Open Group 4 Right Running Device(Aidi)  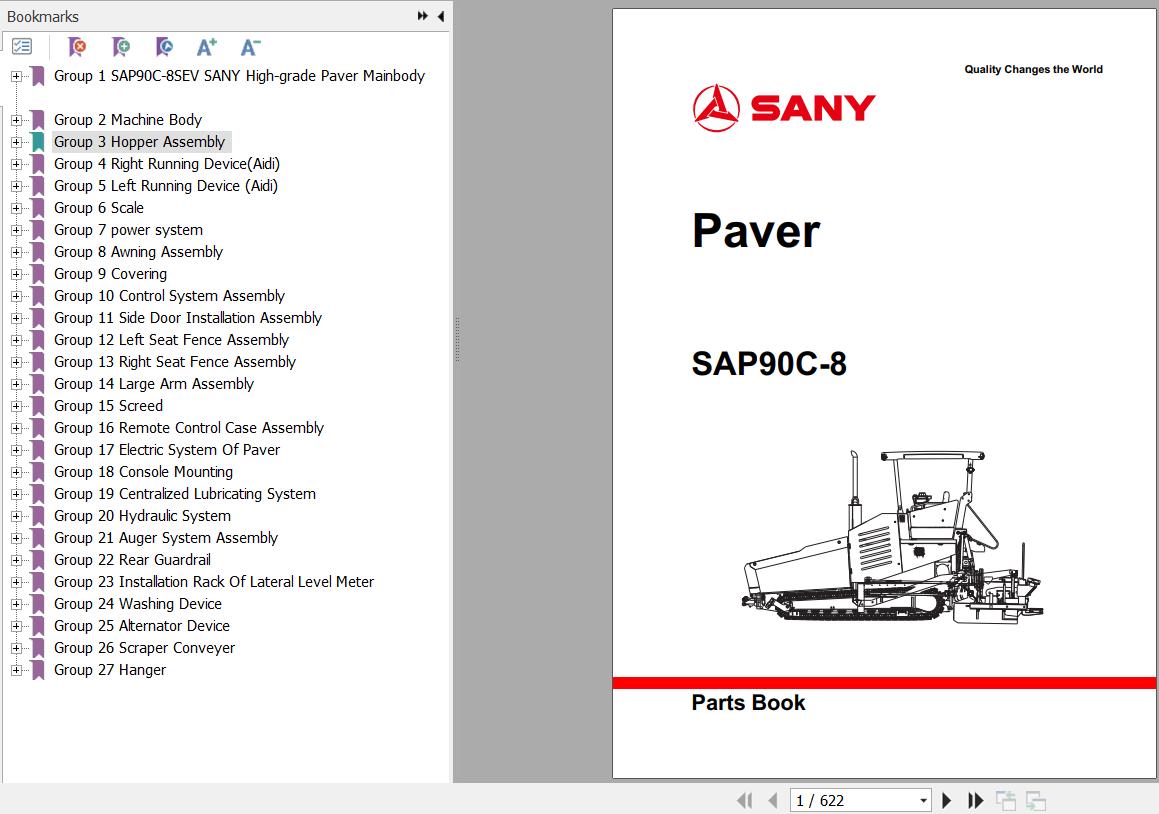(167, 163)
